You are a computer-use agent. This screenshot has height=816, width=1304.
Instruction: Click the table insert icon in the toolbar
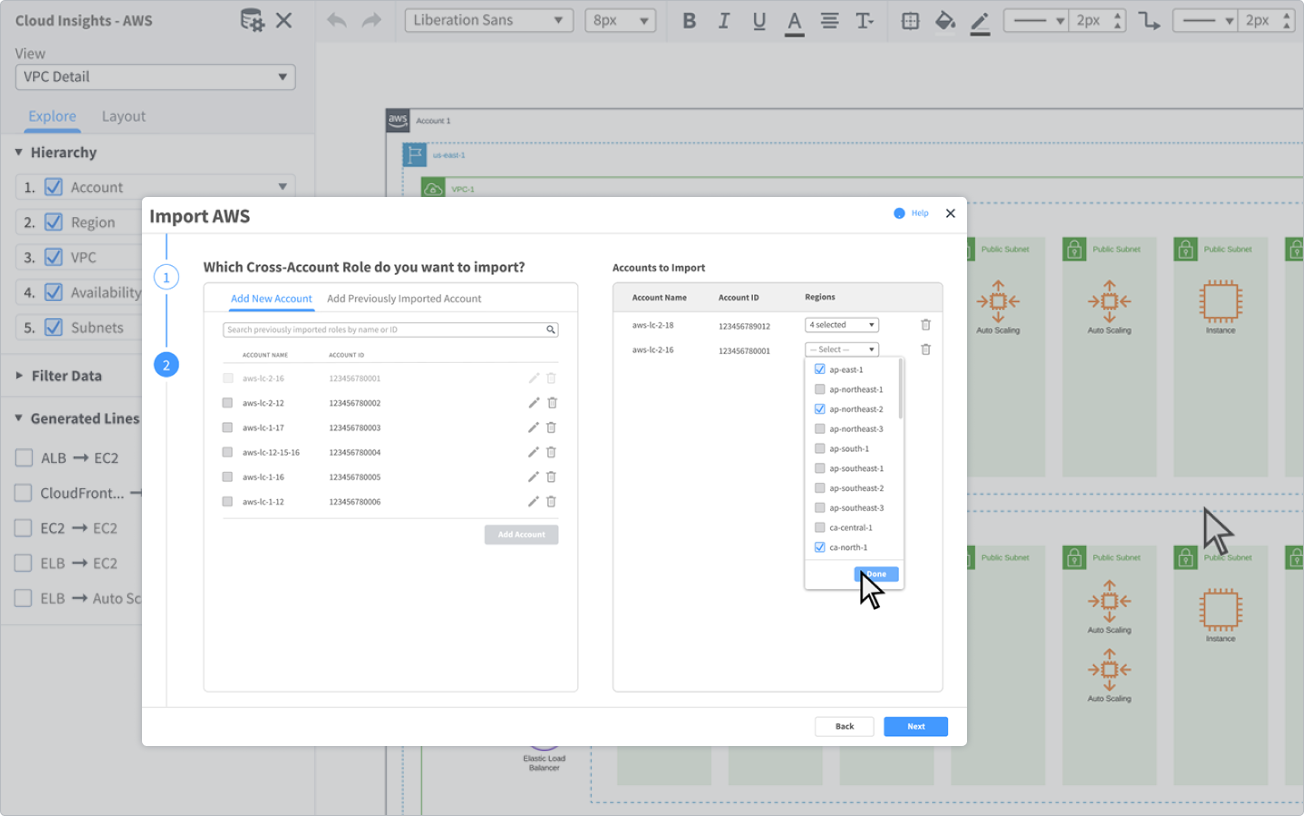coord(909,19)
